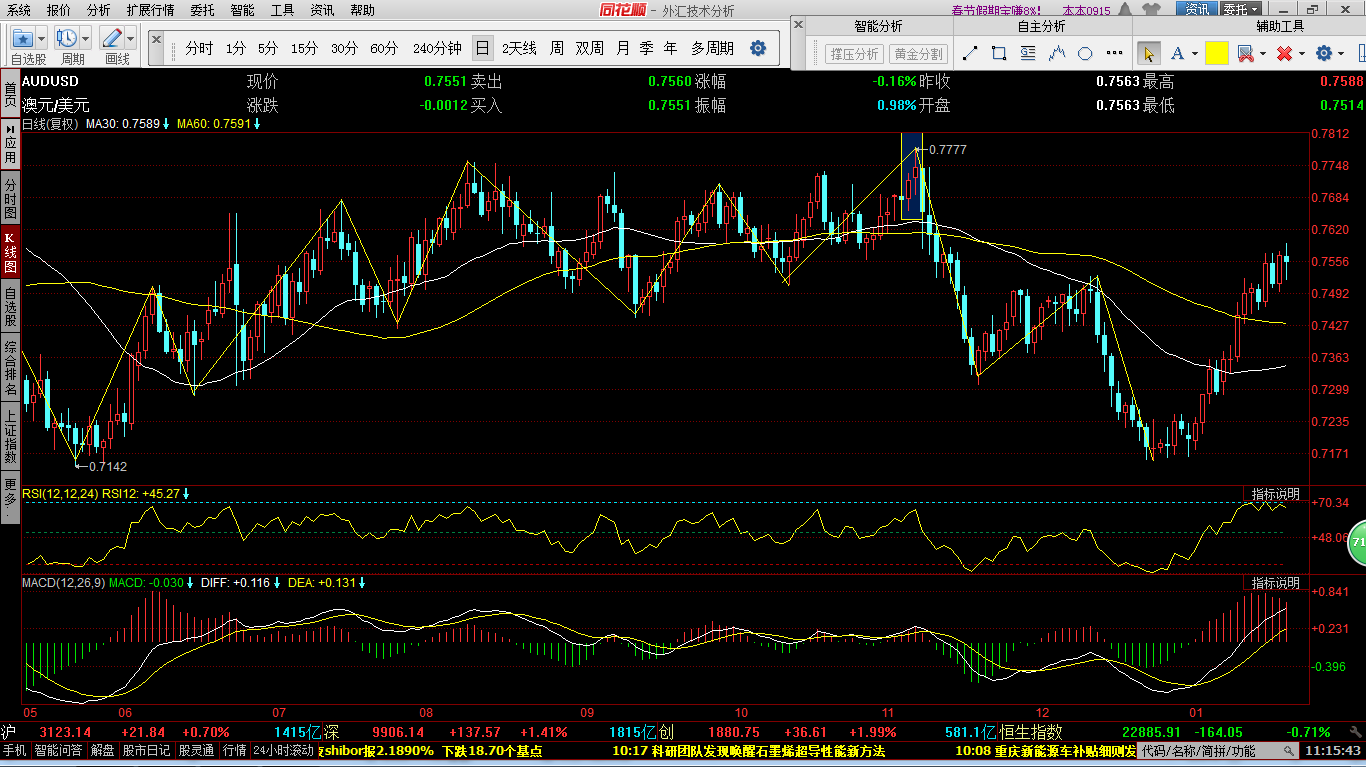Viewport: 1366px width, 767px height.
Task: Open the 系统 menu
Action: [19, 10]
